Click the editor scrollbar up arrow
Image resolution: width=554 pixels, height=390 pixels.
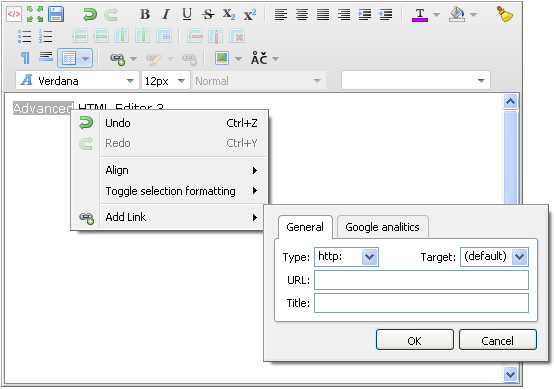(x=510, y=102)
